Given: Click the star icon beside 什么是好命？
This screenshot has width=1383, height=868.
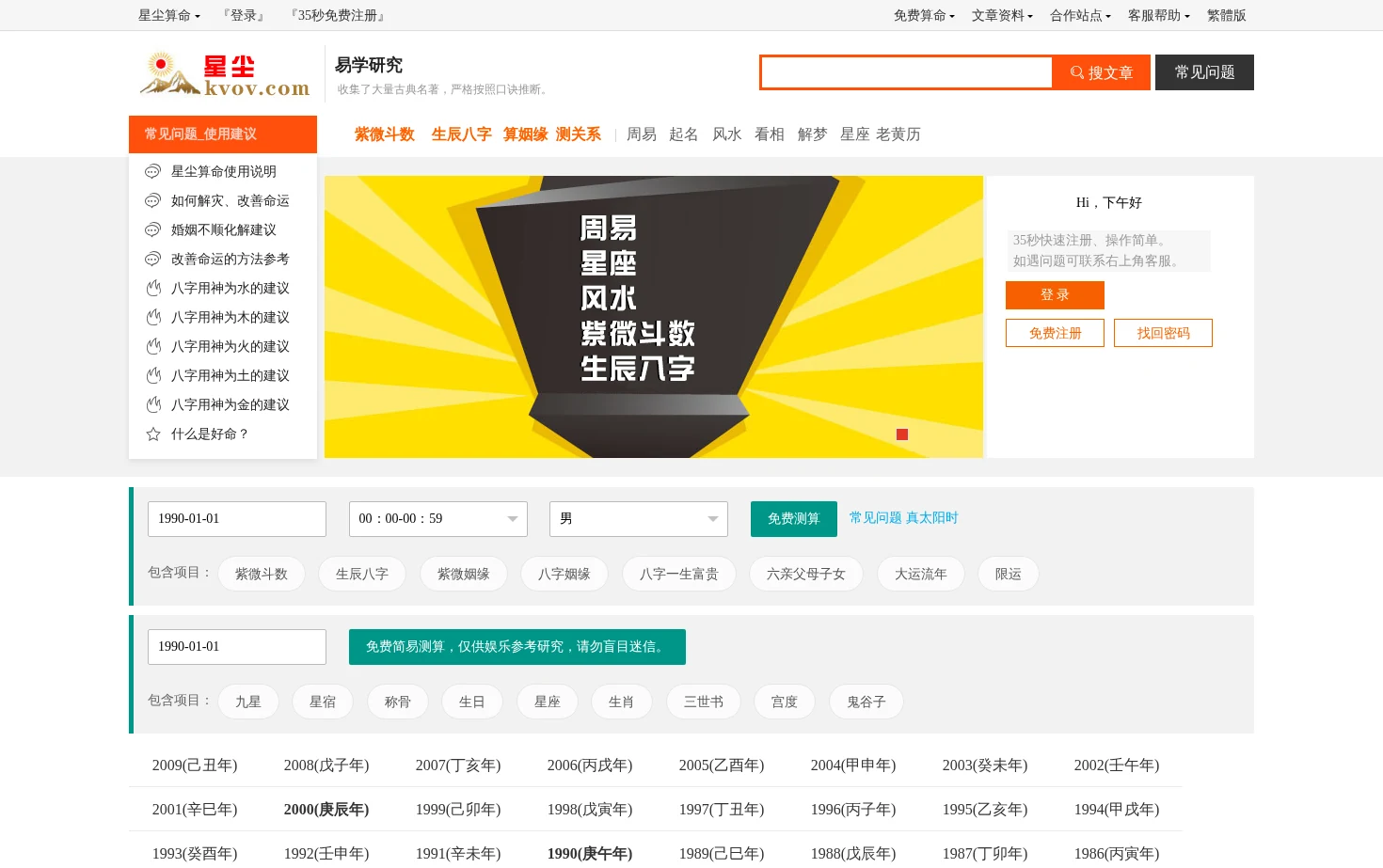Looking at the screenshot, I should 153,434.
